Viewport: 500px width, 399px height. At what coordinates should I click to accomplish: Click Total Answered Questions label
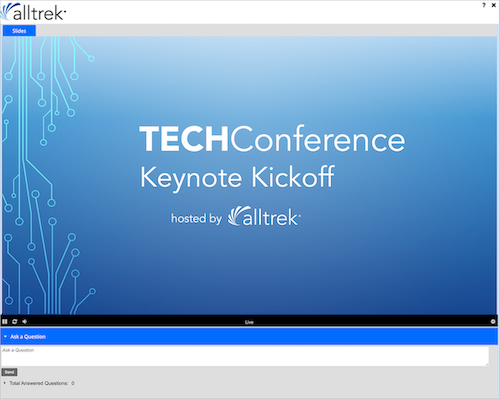pos(39,383)
